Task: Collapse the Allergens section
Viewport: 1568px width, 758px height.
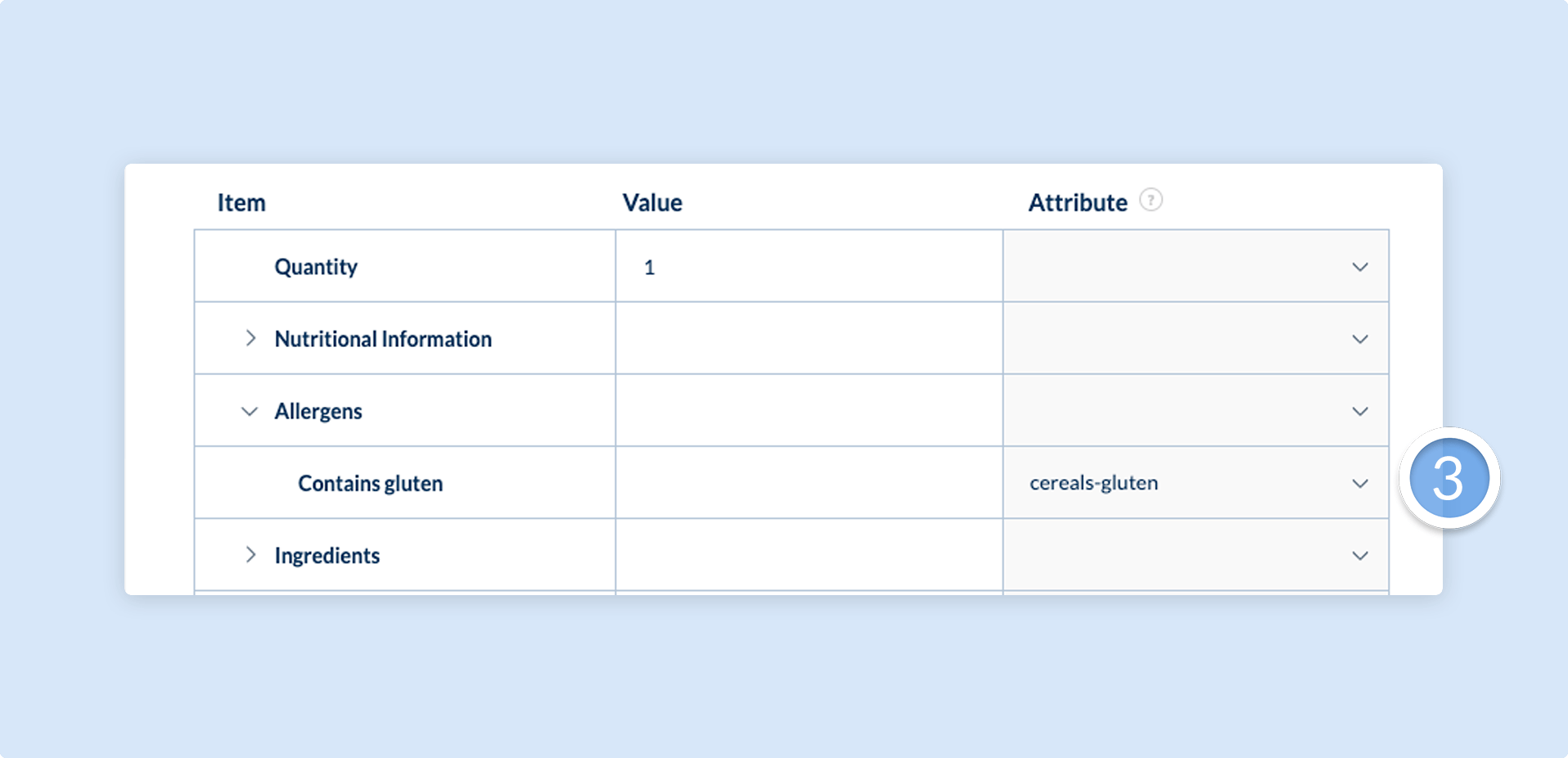Action: [x=250, y=411]
